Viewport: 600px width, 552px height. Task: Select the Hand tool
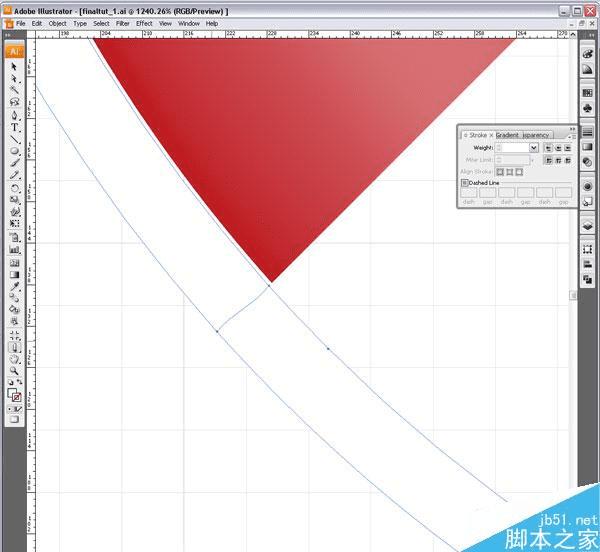click(x=14, y=359)
